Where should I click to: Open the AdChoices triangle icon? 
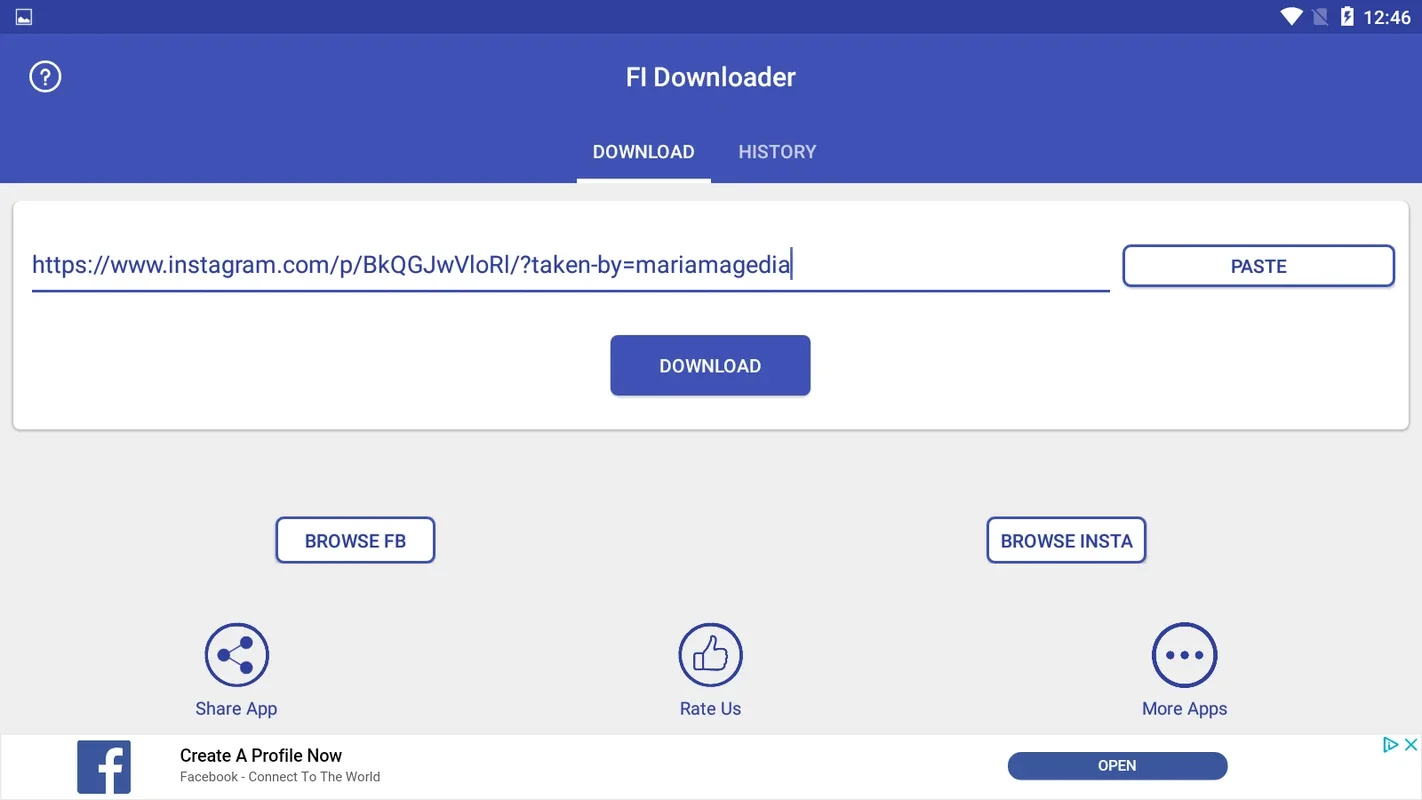click(x=1389, y=744)
